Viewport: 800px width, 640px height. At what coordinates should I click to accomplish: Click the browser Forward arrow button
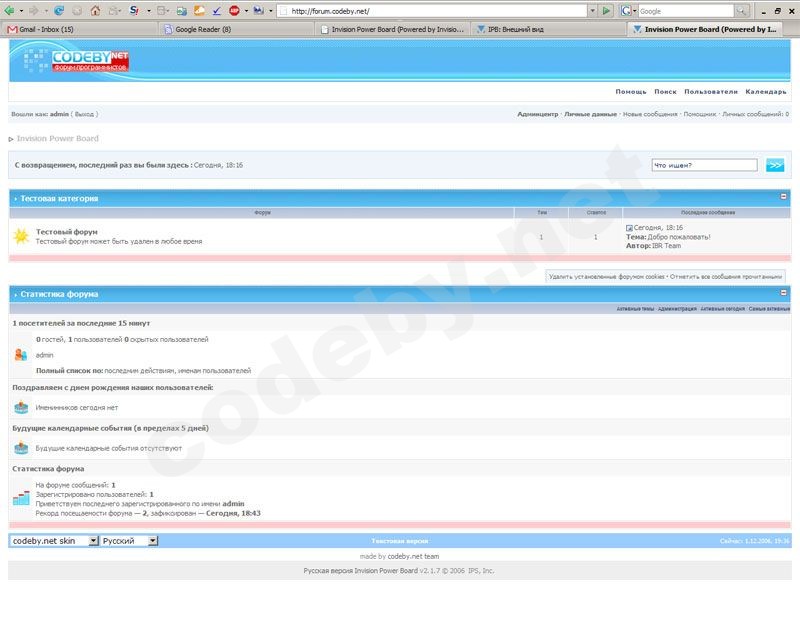pos(33,10)
